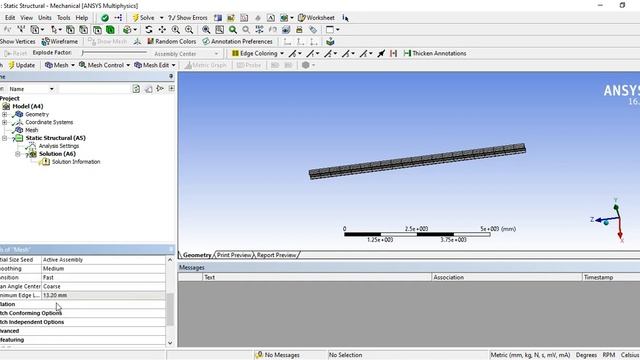Click the green checkmark toolbar icon
Viewport: 640px width, 360px height.
(x=105, y=18)
